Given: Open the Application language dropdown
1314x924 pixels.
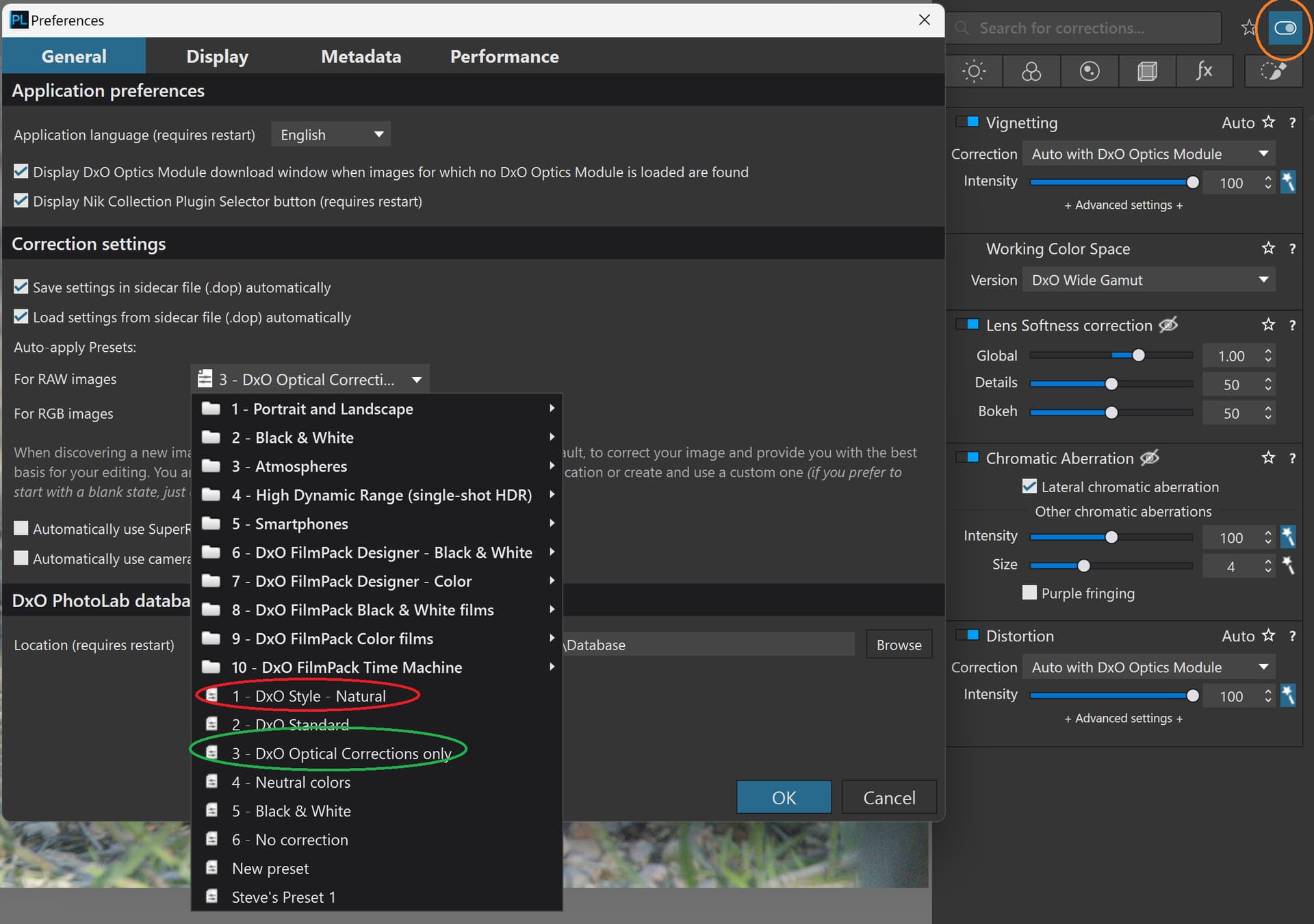Looking at the screenshot, I should pos(331,134).
